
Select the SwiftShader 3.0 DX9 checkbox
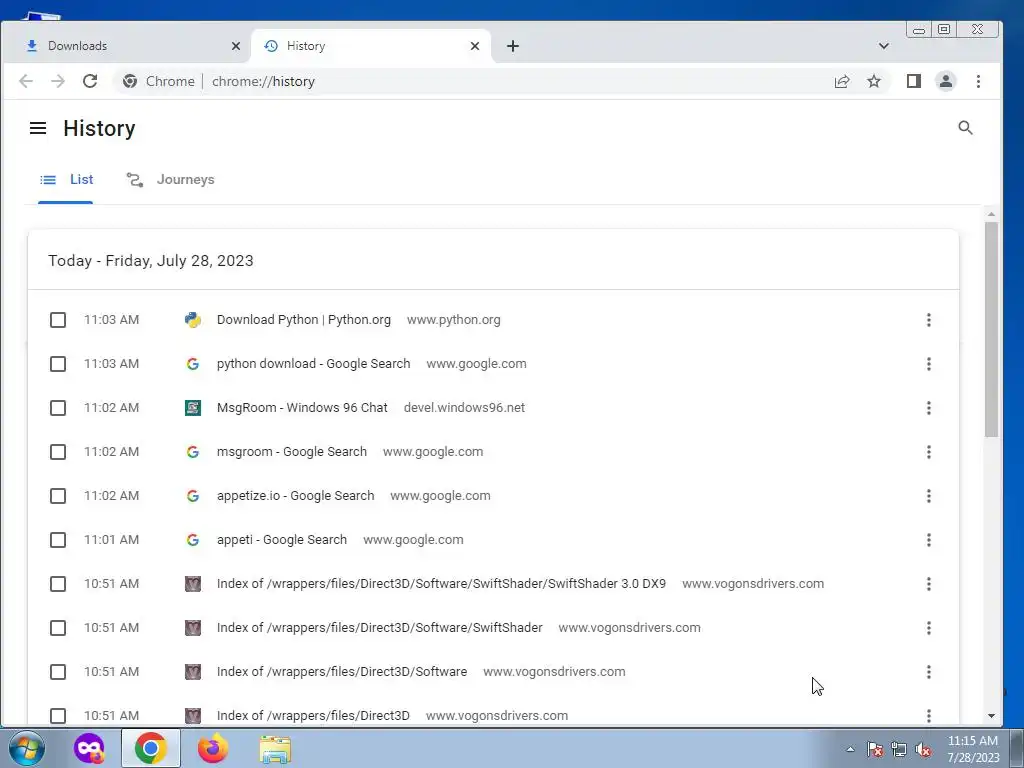(x=58, y=584)
